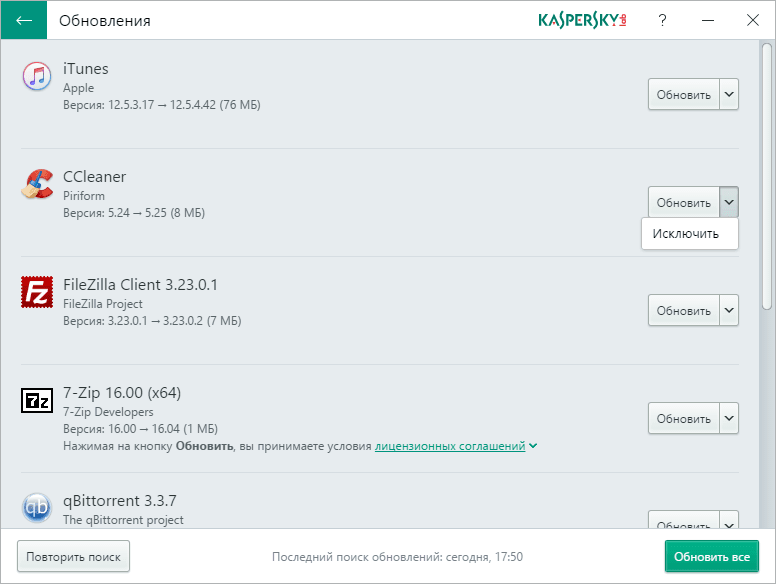Screen dimensions: 776x584
Task: Go back using the green arrow button
Action: click(x=24, y=20)
